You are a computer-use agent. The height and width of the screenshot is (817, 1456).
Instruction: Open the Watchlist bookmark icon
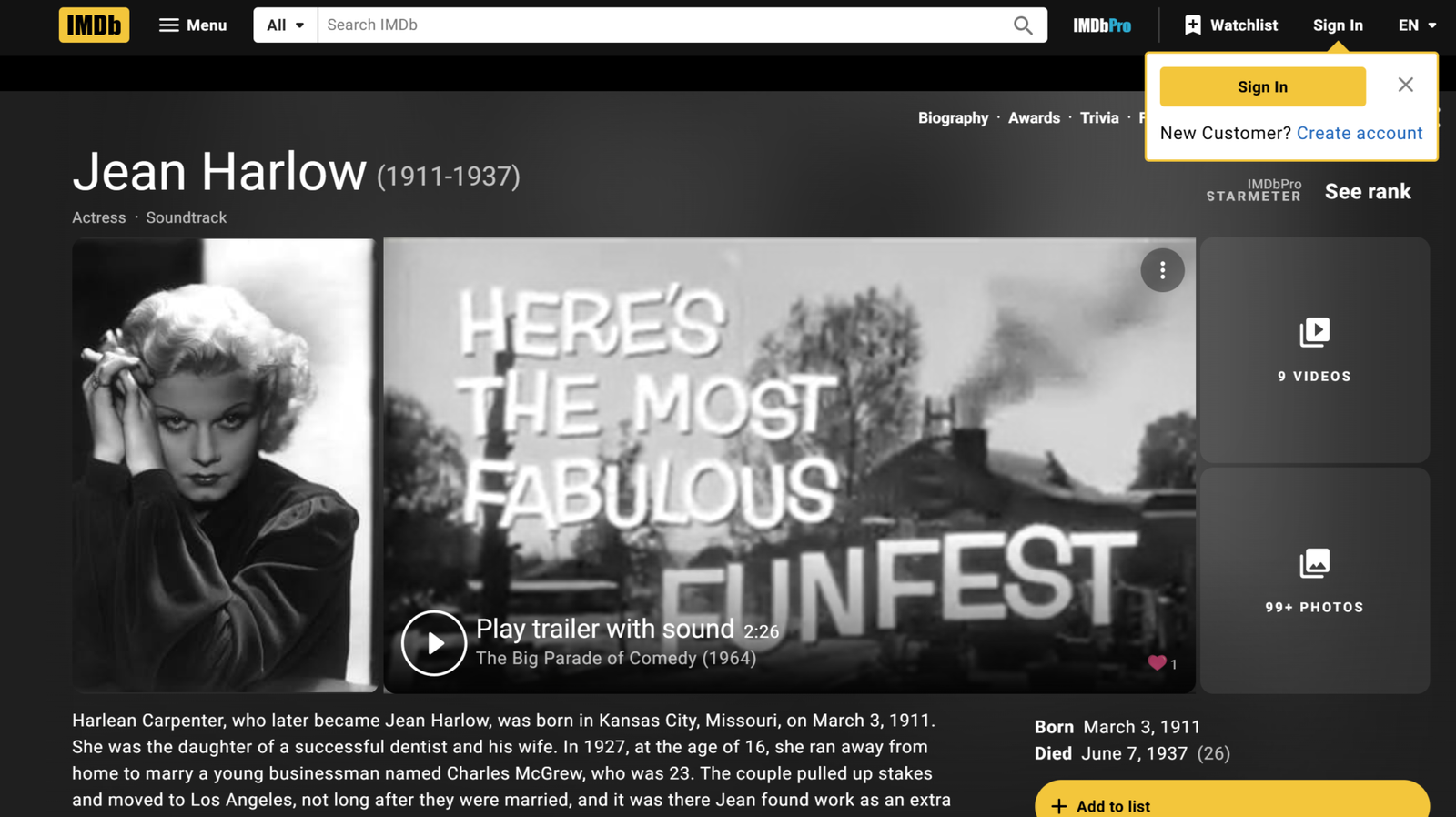[1192, 25]
